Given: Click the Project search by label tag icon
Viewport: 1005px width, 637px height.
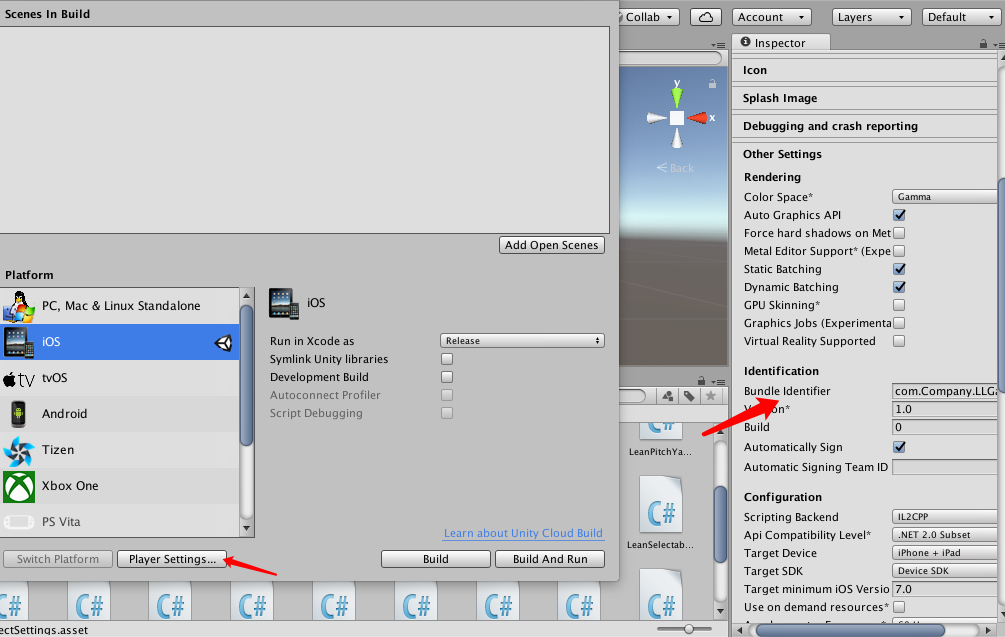Looking at the screenshot, I should (689, 397).
